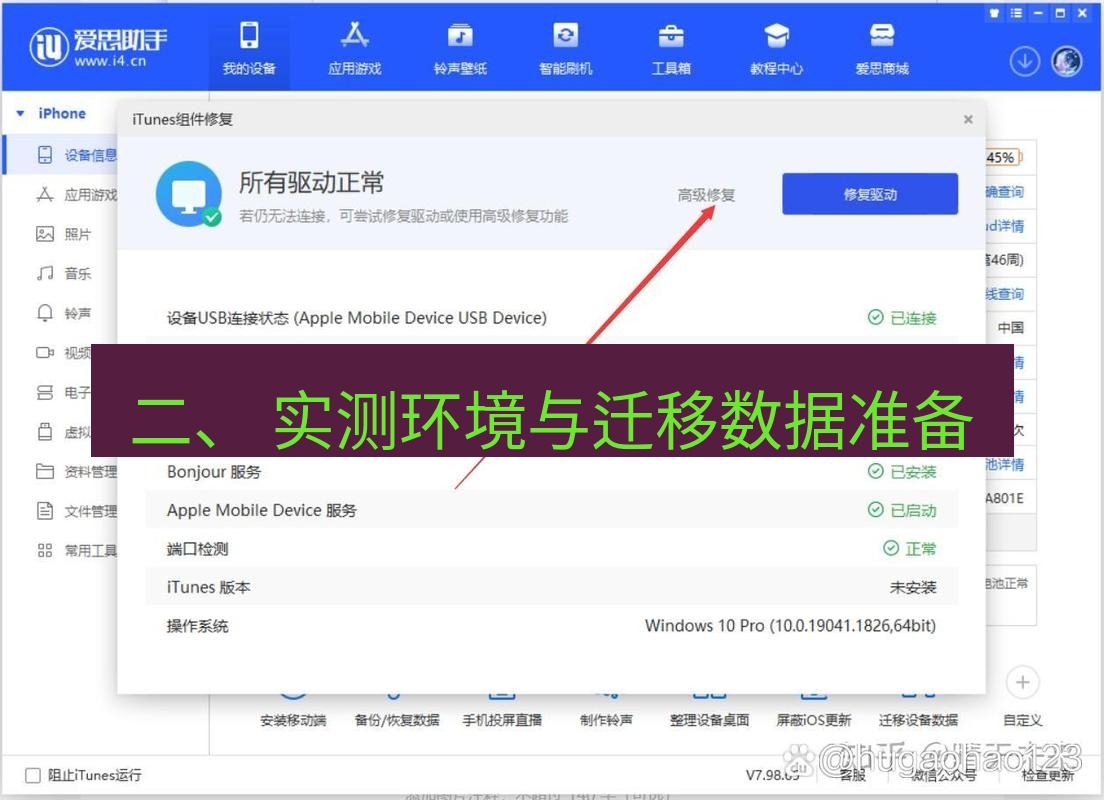The image size is (1104, 800).
Task: Click the 未安装 iTunes value
Action: (912, 587)
